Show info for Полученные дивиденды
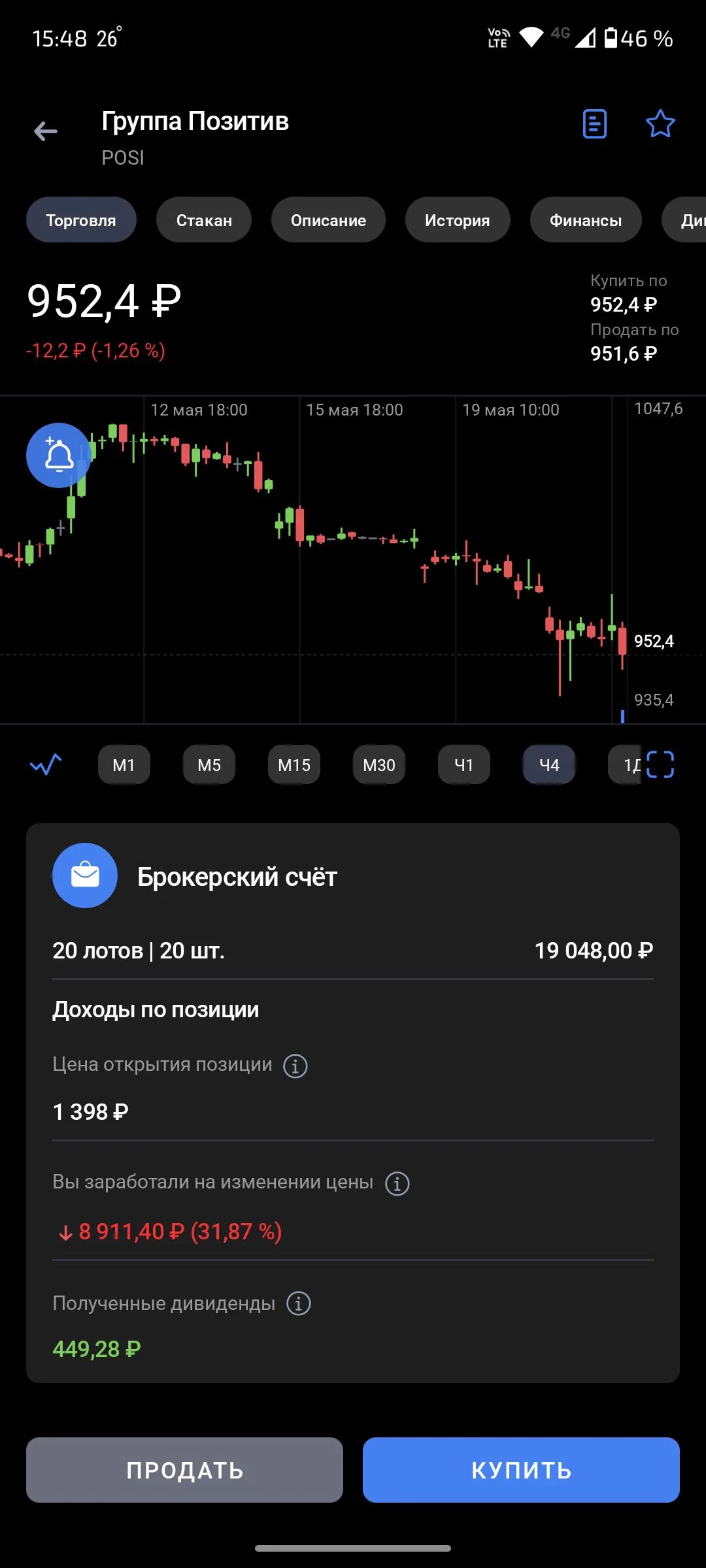The image size is (706, 1568). 299,1303
